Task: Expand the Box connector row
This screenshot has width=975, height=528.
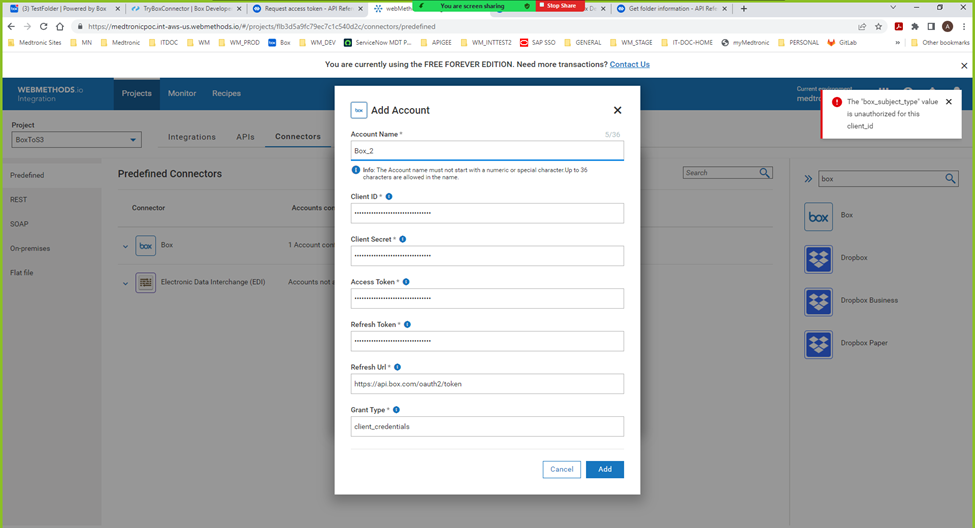Action: 125,246
